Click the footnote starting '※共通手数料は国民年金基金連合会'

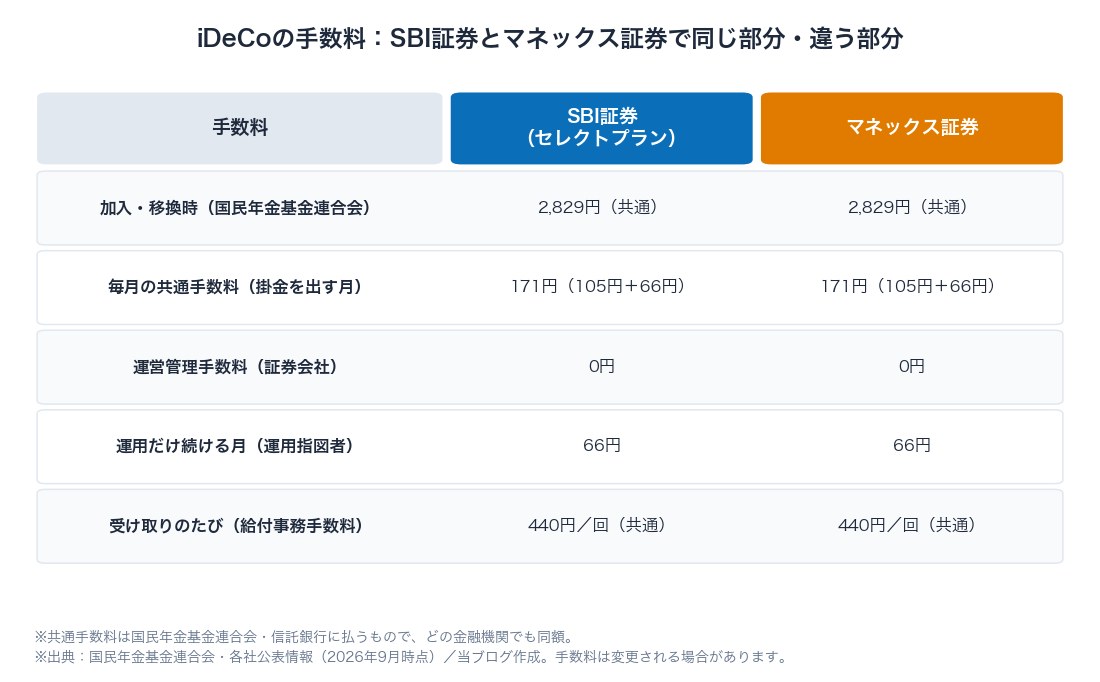[307, 637]
